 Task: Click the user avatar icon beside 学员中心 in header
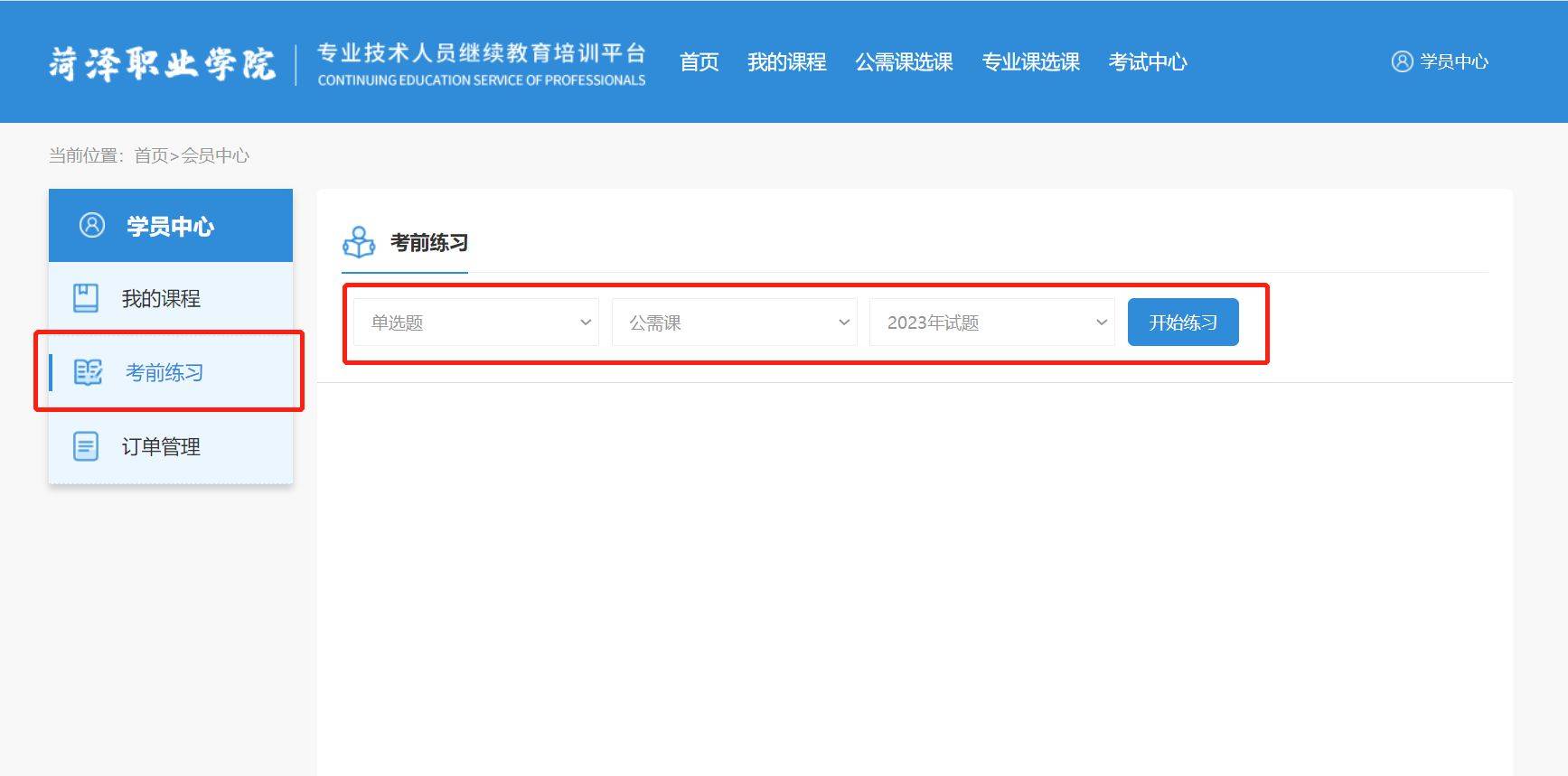[1402, 61]
